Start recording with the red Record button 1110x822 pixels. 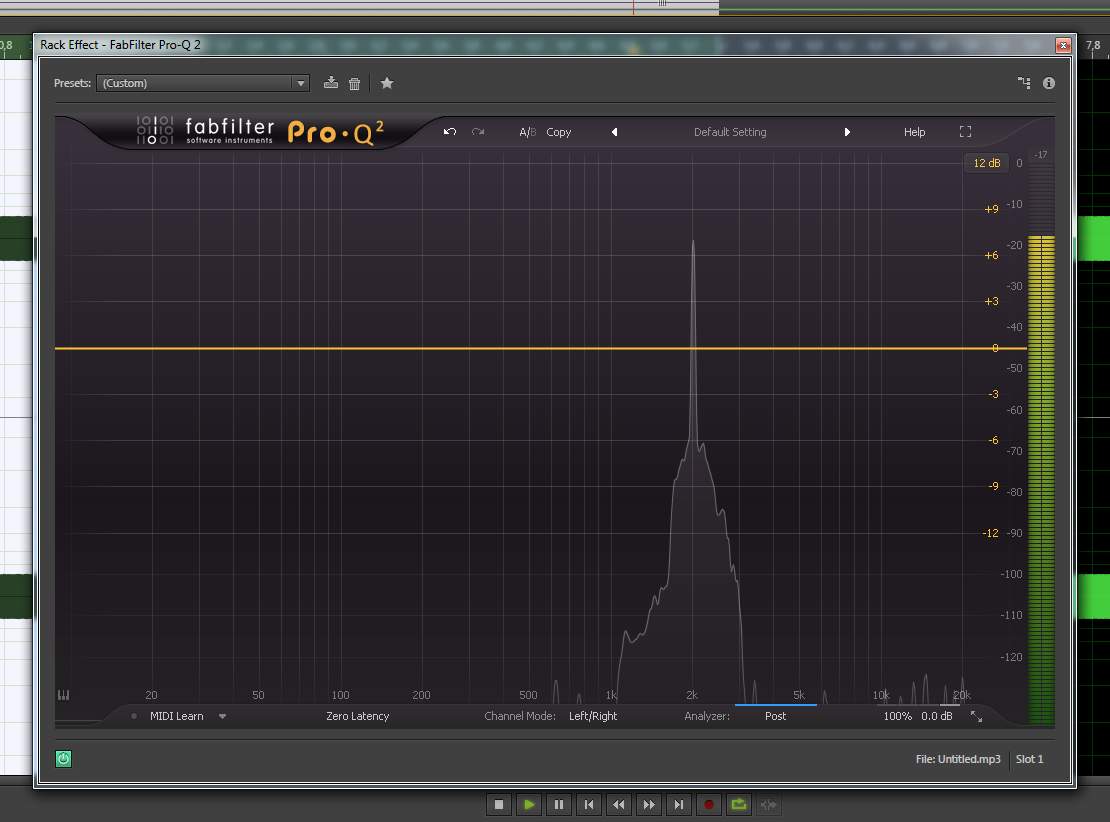[x=709, y=804]
